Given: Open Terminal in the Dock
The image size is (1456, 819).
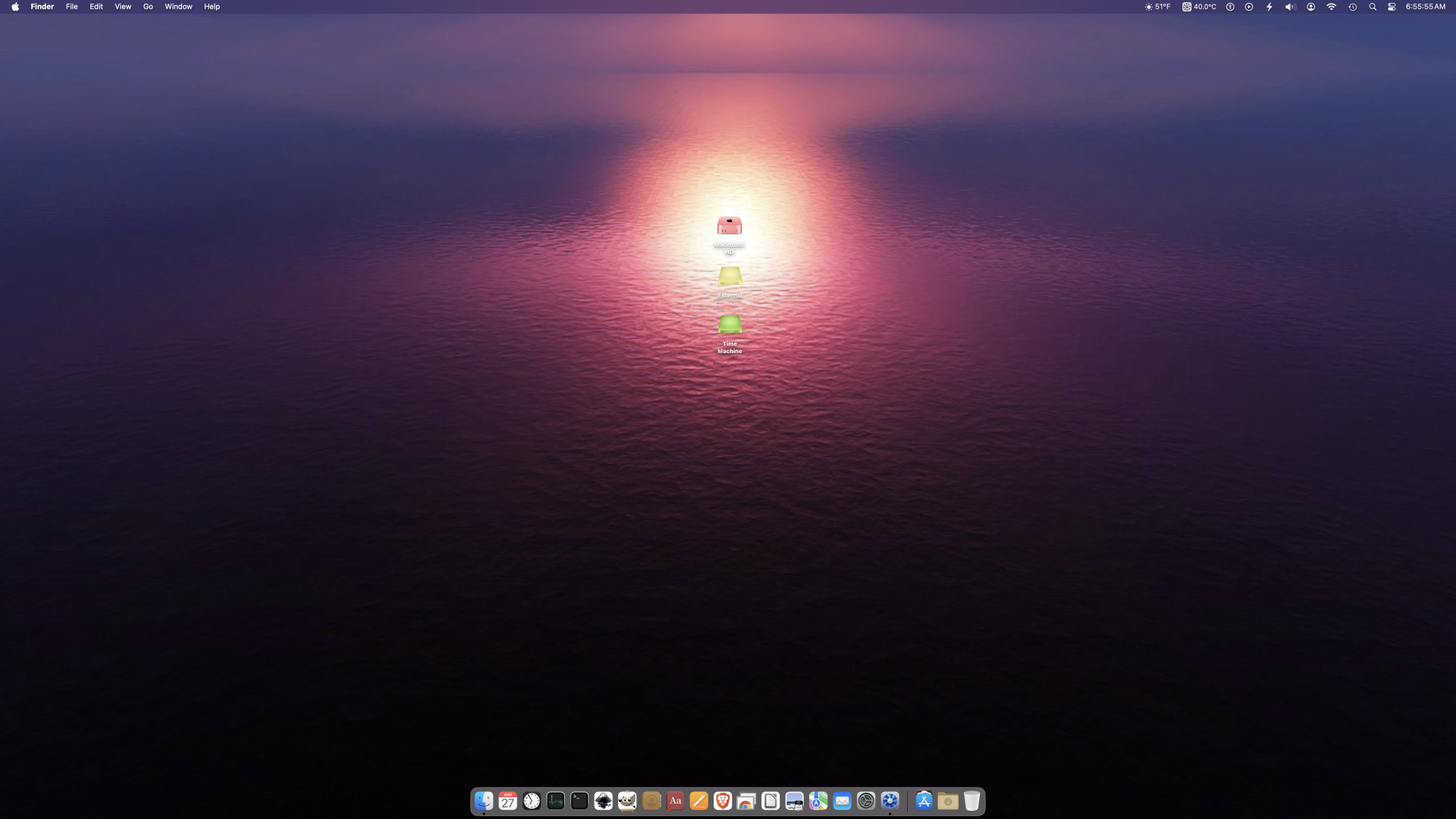Looking at the screenshot, I should (579, 801).
